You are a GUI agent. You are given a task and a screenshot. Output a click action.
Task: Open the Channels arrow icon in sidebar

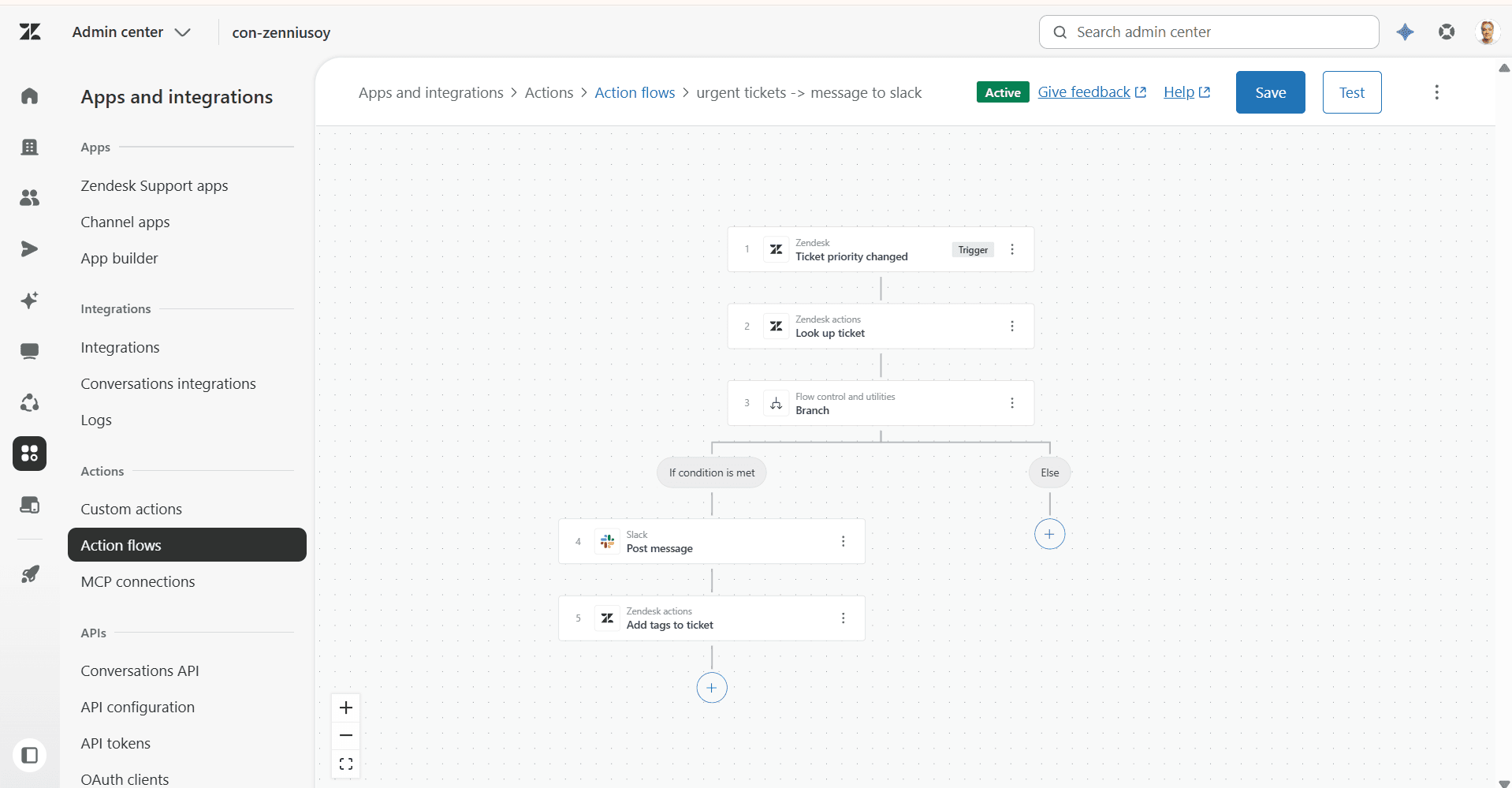click(29, 249)
